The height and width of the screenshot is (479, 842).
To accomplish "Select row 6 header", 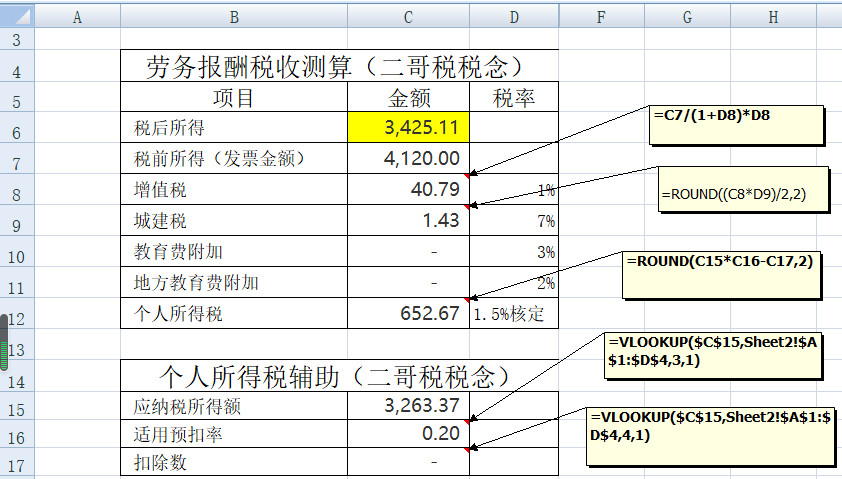I will click(x=17, y=128).
